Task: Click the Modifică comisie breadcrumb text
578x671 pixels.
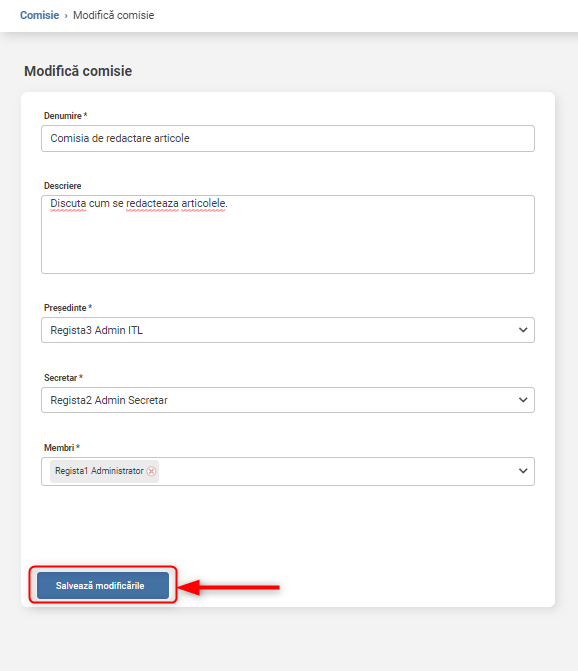Action: [x=113, y=15]
